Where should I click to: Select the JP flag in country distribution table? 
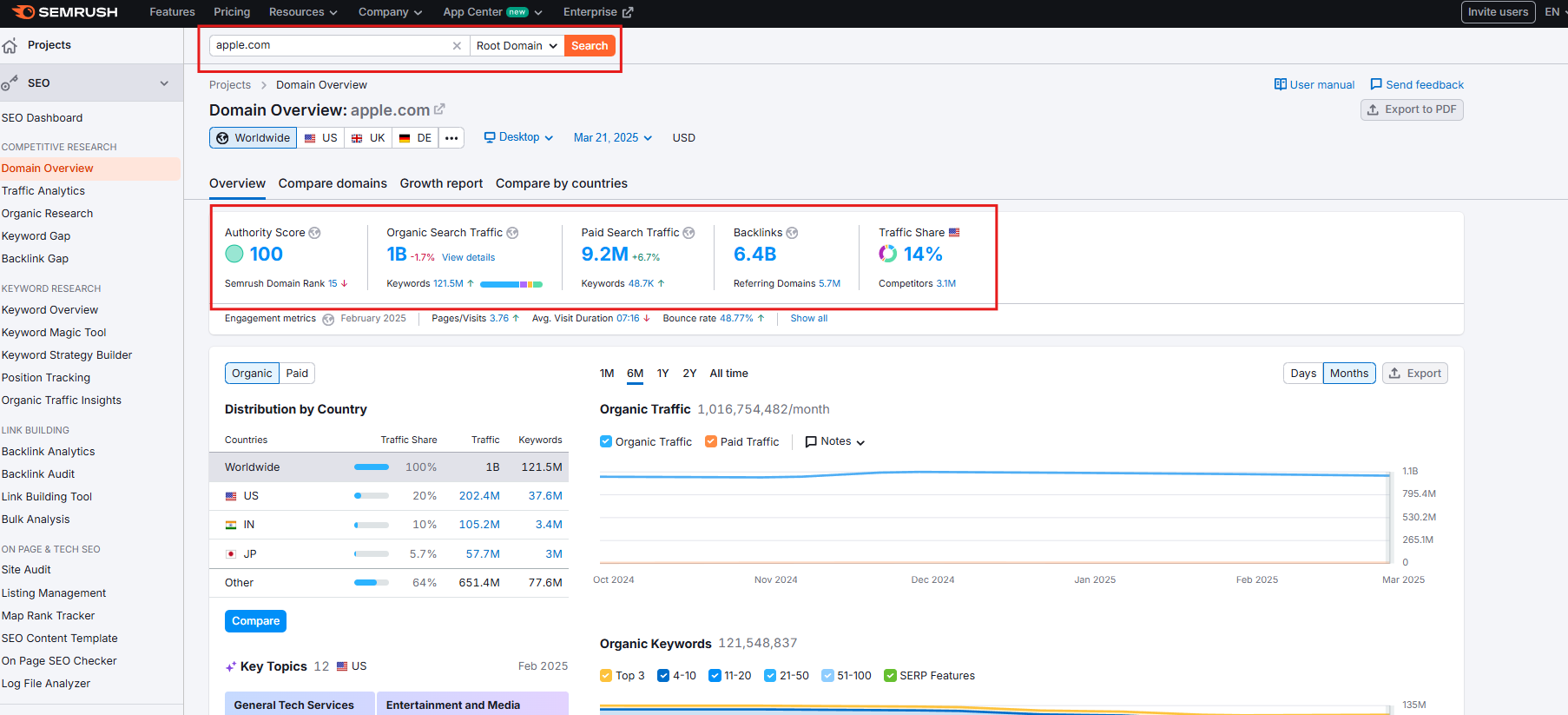coord(231,554)
